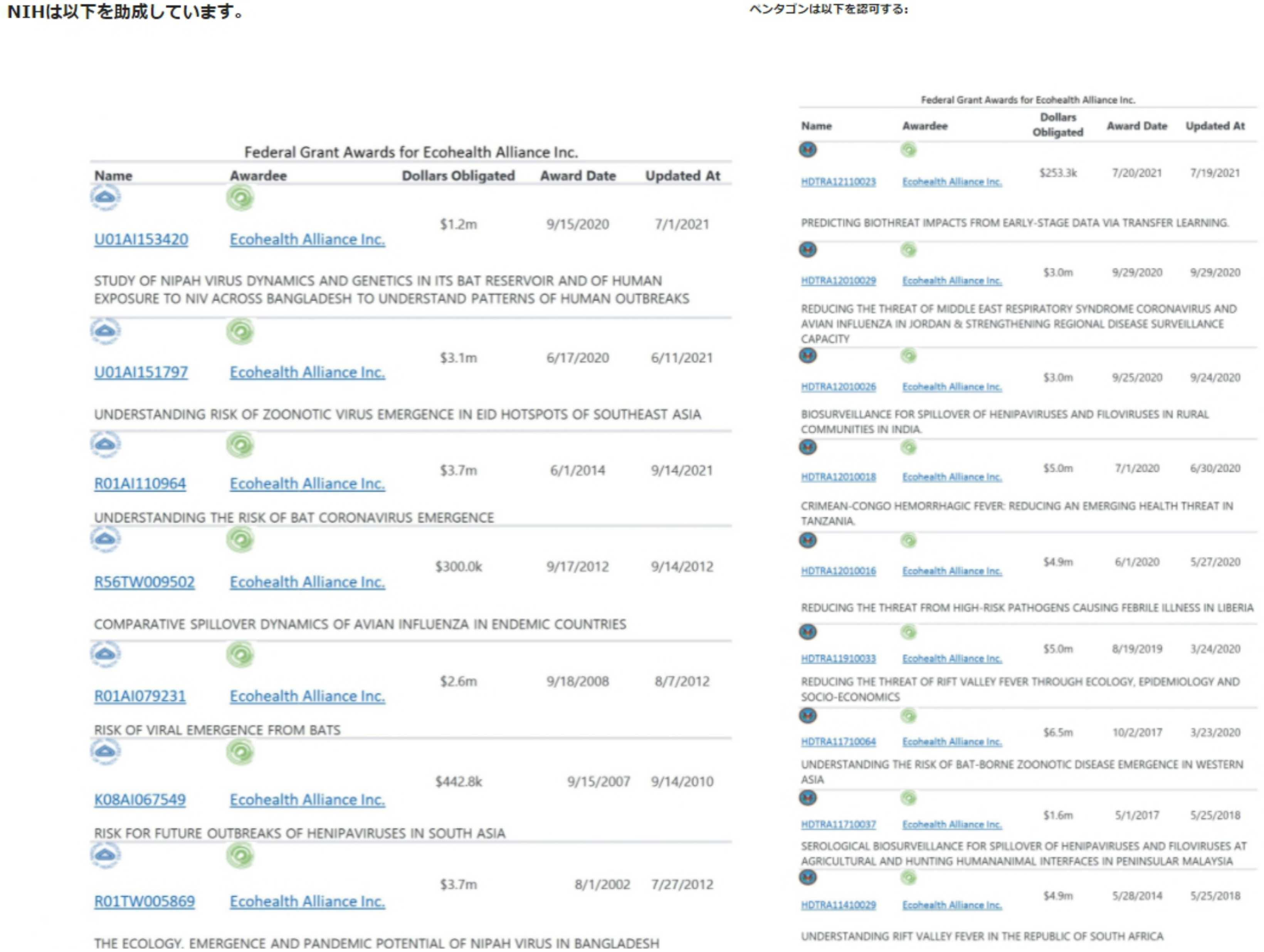Image resolution: width=1264 pixels, height=952 pixels.
Task: Click green awardee logo in HDTRA12010029 row
Action: click(909, 250)
